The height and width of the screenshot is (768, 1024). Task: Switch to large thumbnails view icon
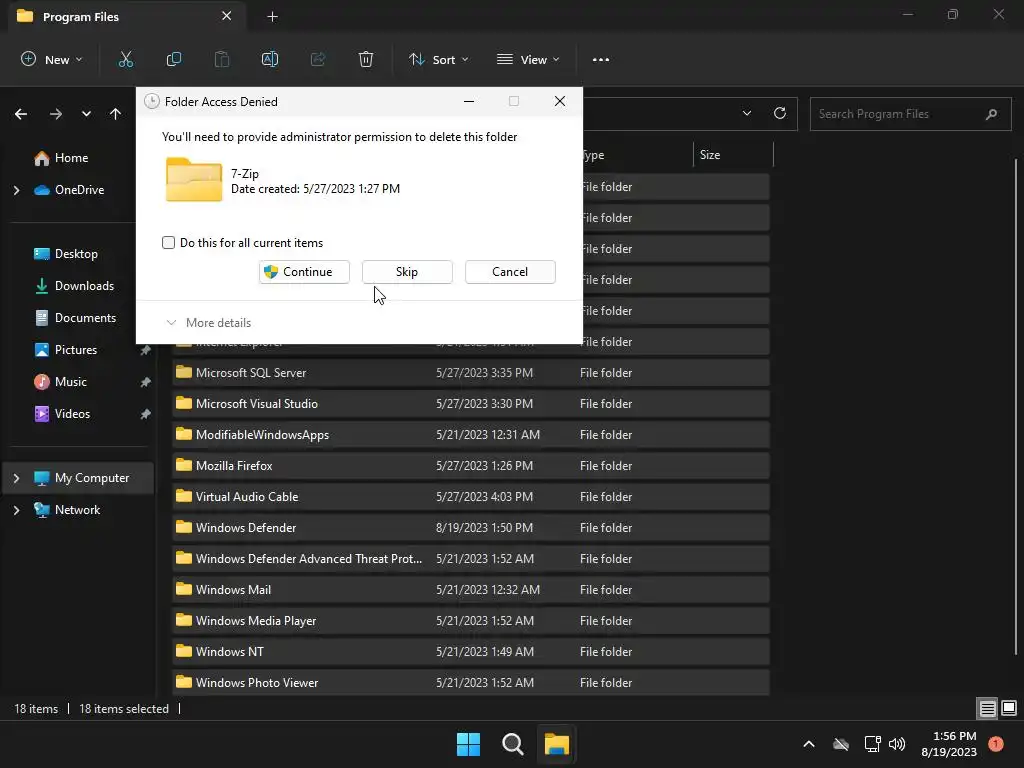[x=1009, y=708]
